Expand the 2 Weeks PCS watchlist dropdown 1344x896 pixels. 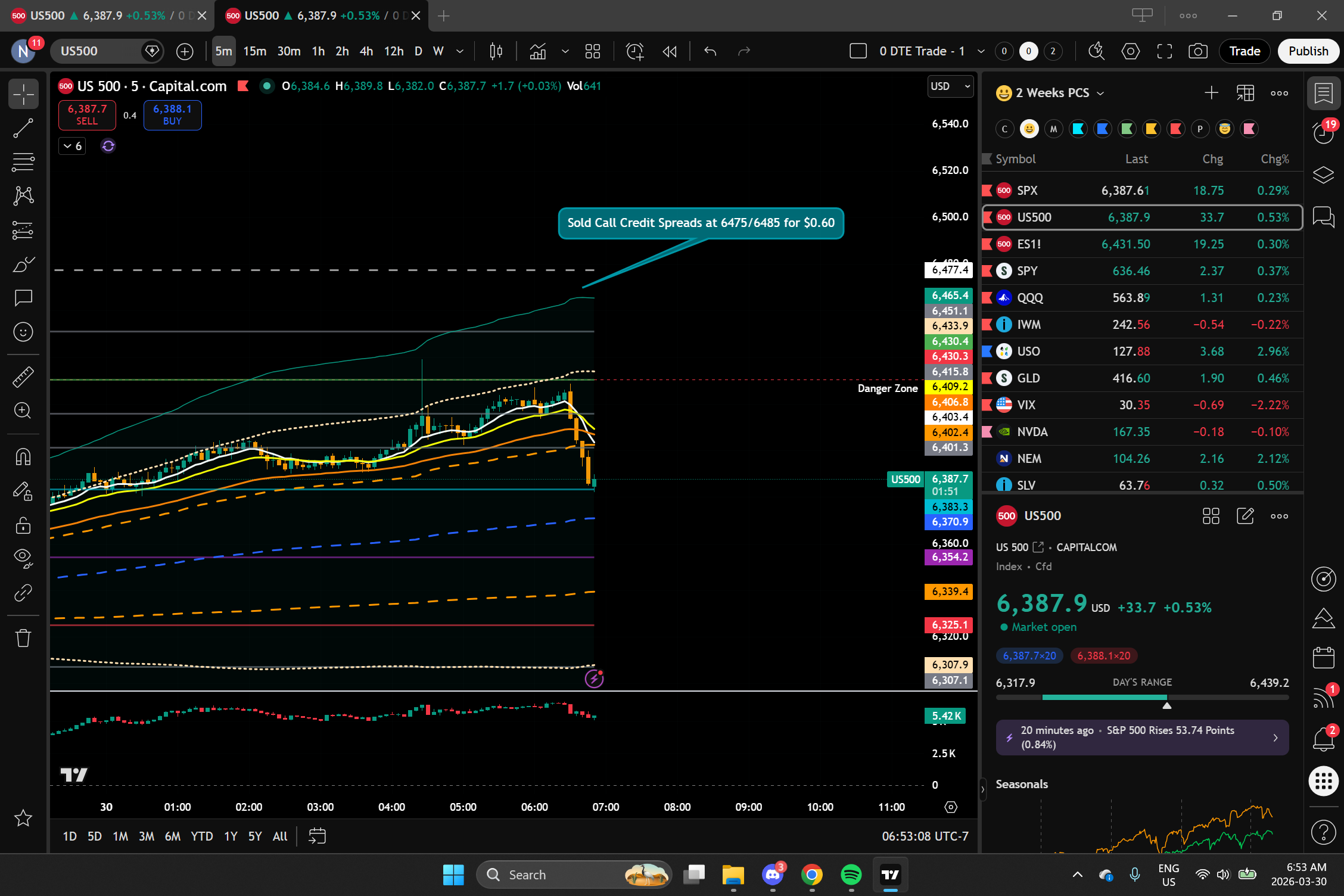click(1100, 94)
